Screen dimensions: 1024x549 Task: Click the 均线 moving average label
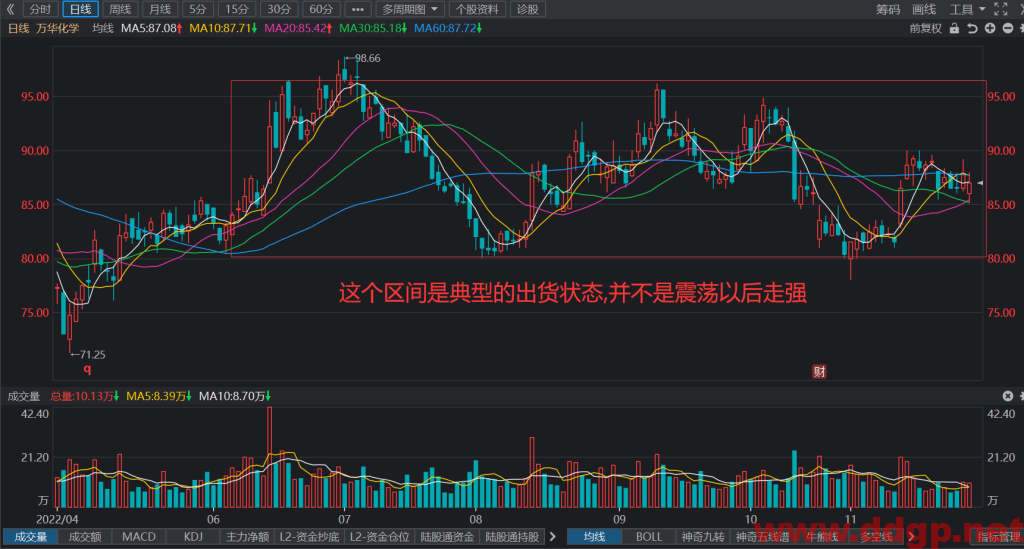click(103, 28)
